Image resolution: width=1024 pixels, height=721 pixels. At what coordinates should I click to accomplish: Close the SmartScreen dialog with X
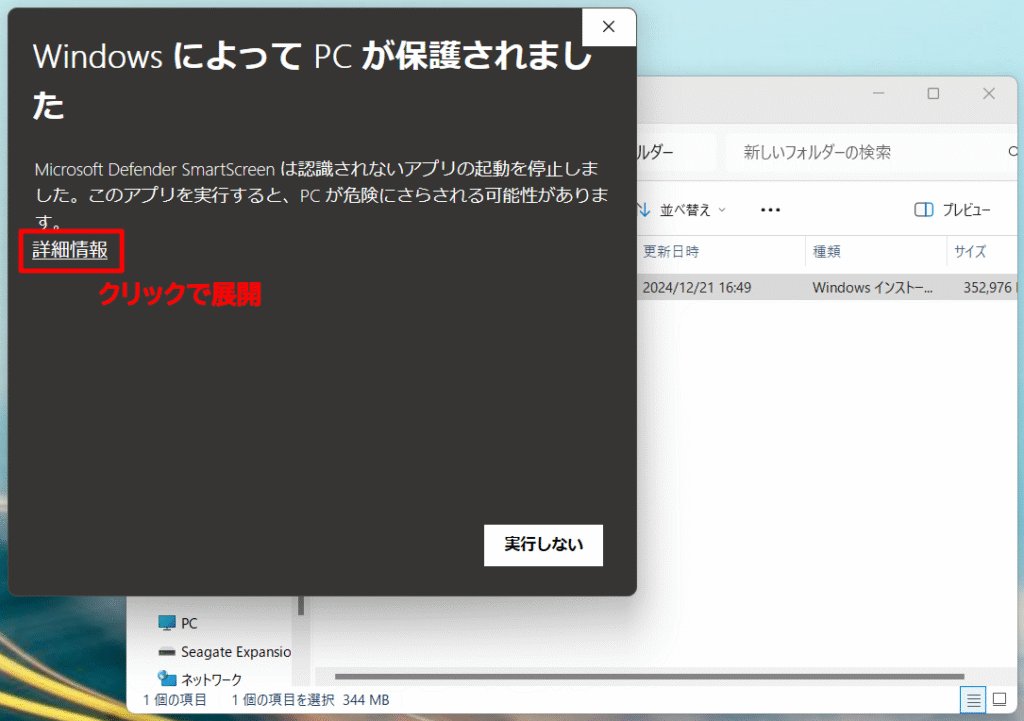(x=609, y=27)
